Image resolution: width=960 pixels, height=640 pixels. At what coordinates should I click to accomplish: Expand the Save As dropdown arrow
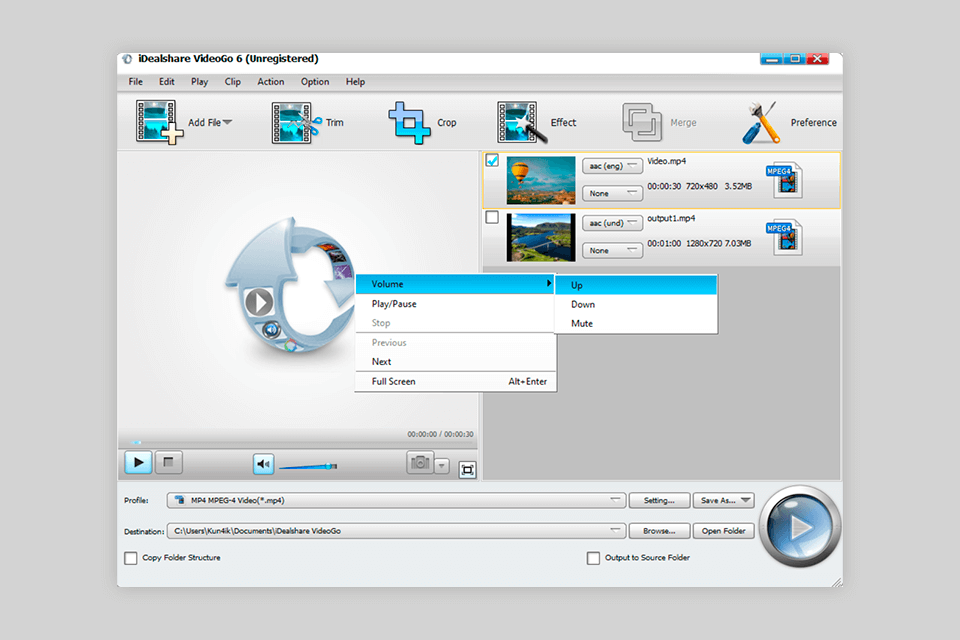[x=745, y=500]
